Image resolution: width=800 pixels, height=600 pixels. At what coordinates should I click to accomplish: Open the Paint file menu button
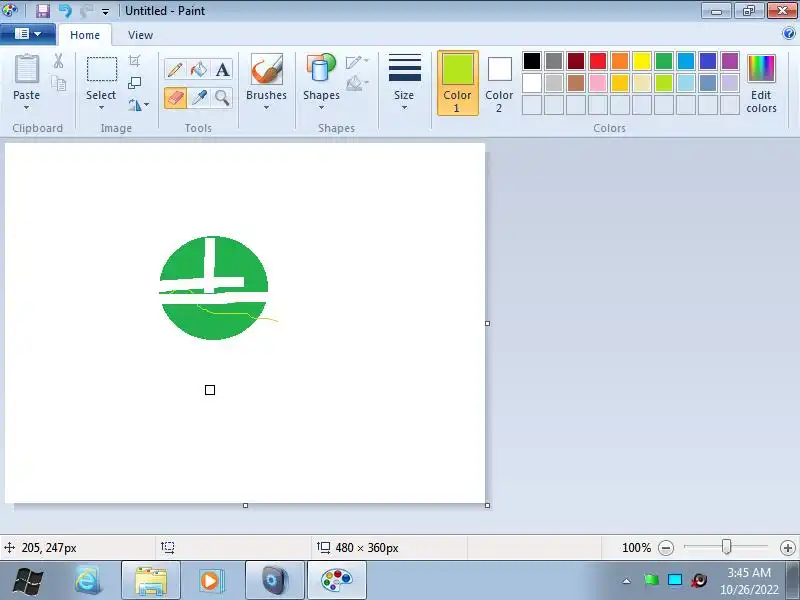pos(28,34)
